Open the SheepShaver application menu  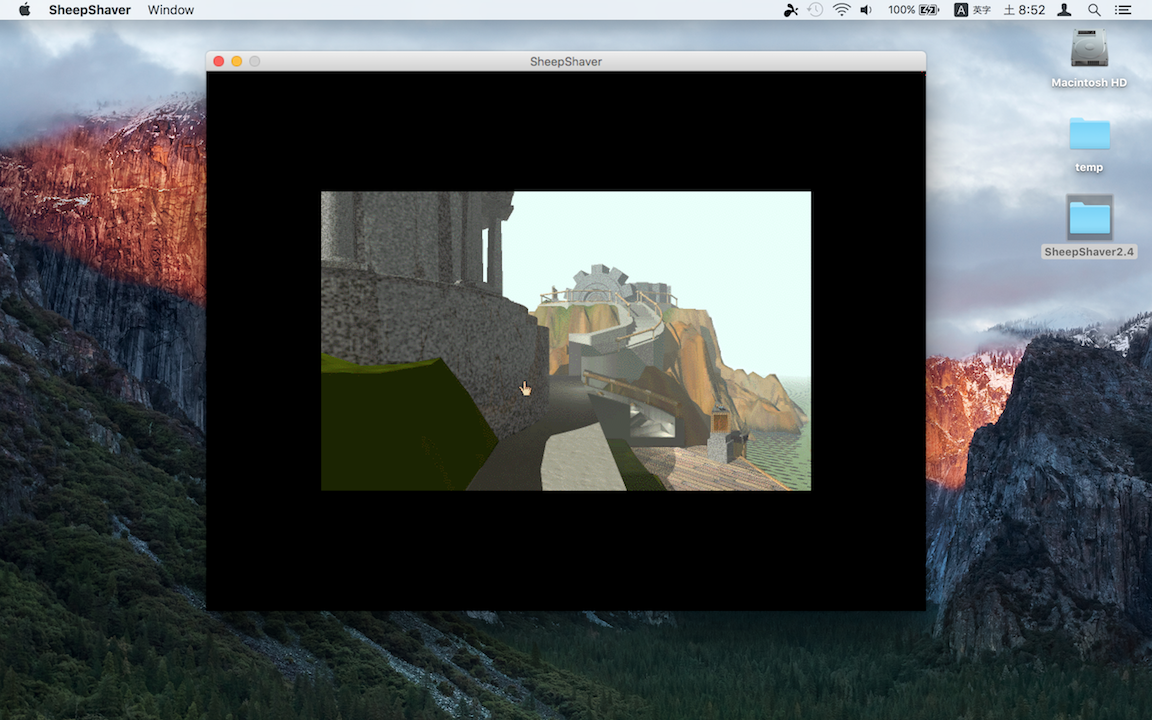pyautogui.click(x=90, y=10)
